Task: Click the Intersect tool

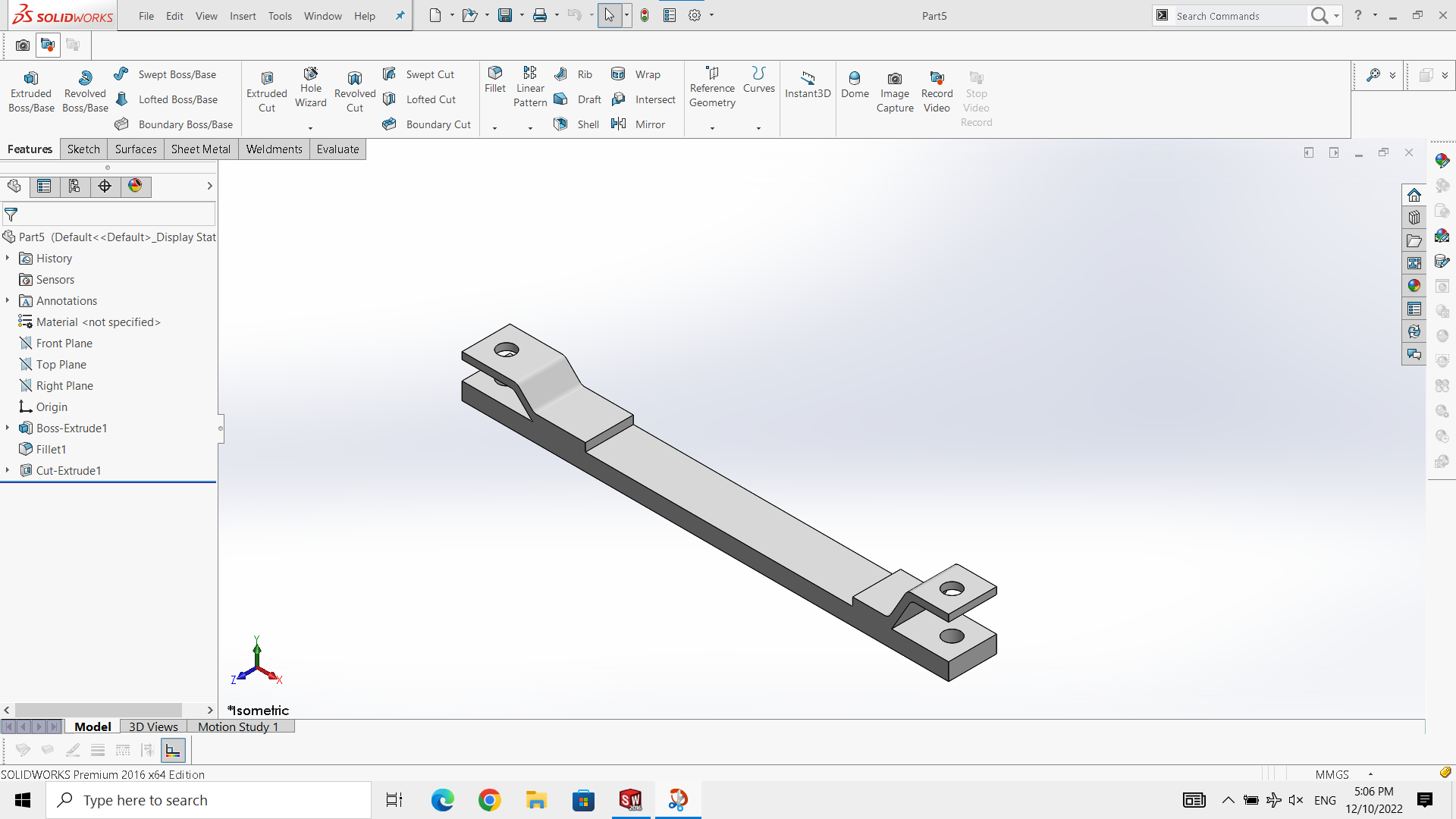Action: [643, 99]
